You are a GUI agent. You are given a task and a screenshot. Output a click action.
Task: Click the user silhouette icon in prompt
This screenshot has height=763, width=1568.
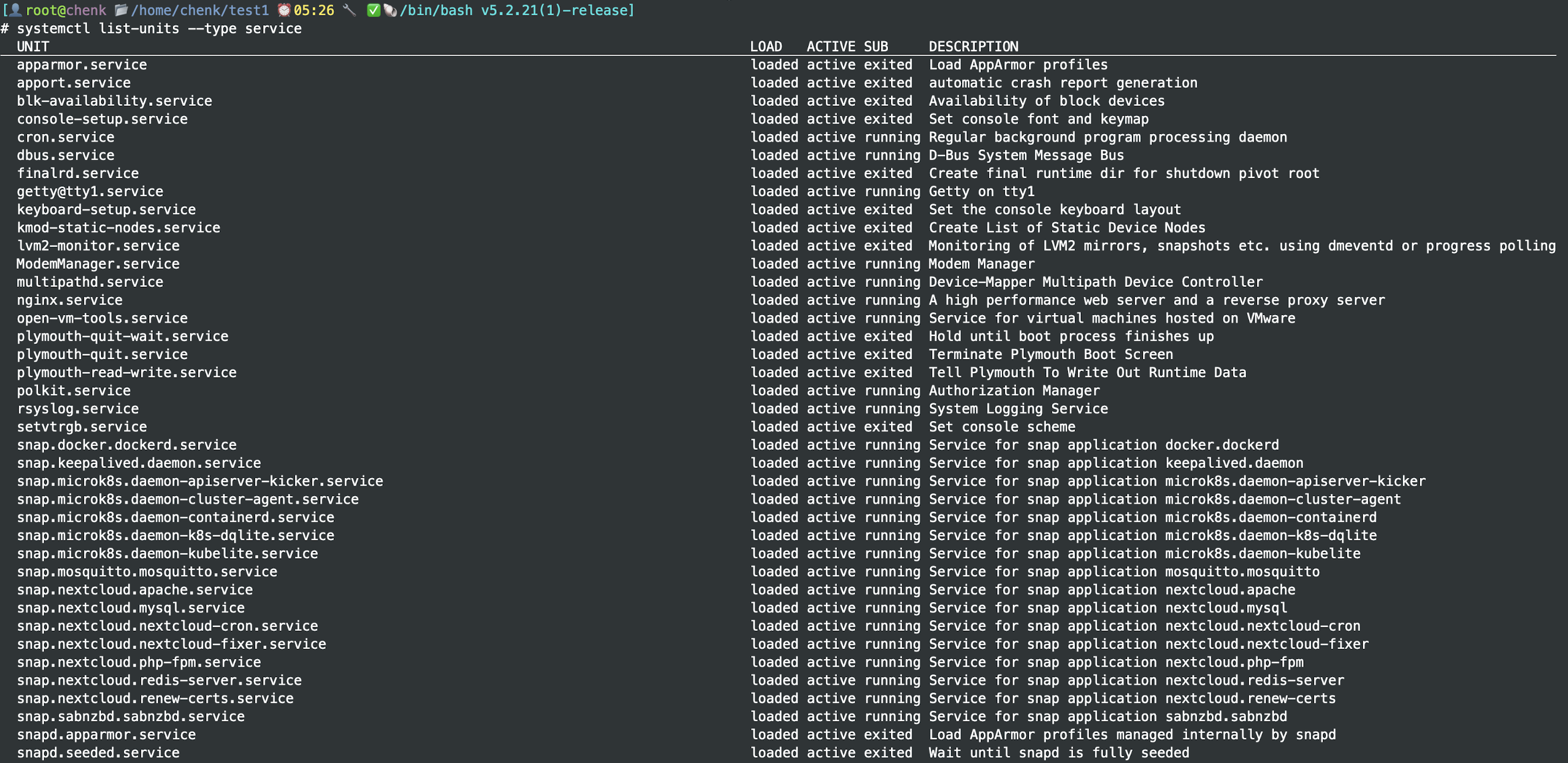click(x=15, y=10)
